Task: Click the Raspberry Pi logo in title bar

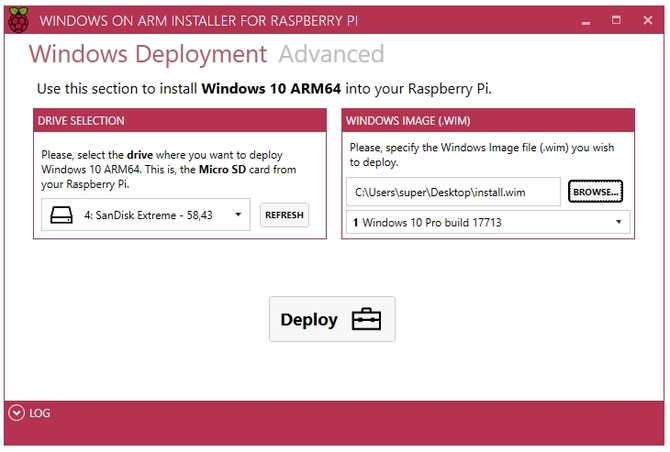Action: tap(18, 20)
